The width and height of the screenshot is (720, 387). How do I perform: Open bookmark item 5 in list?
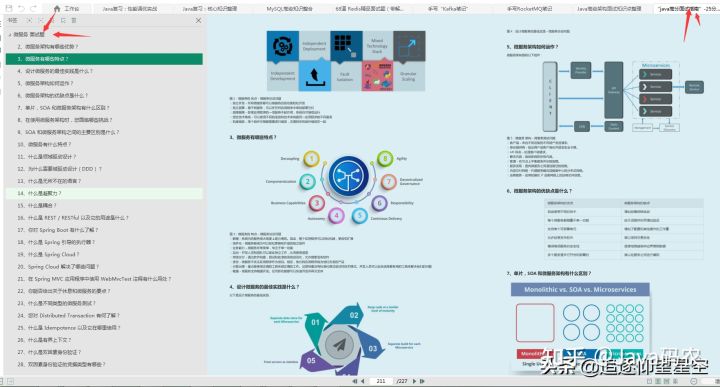pos(45,83)
